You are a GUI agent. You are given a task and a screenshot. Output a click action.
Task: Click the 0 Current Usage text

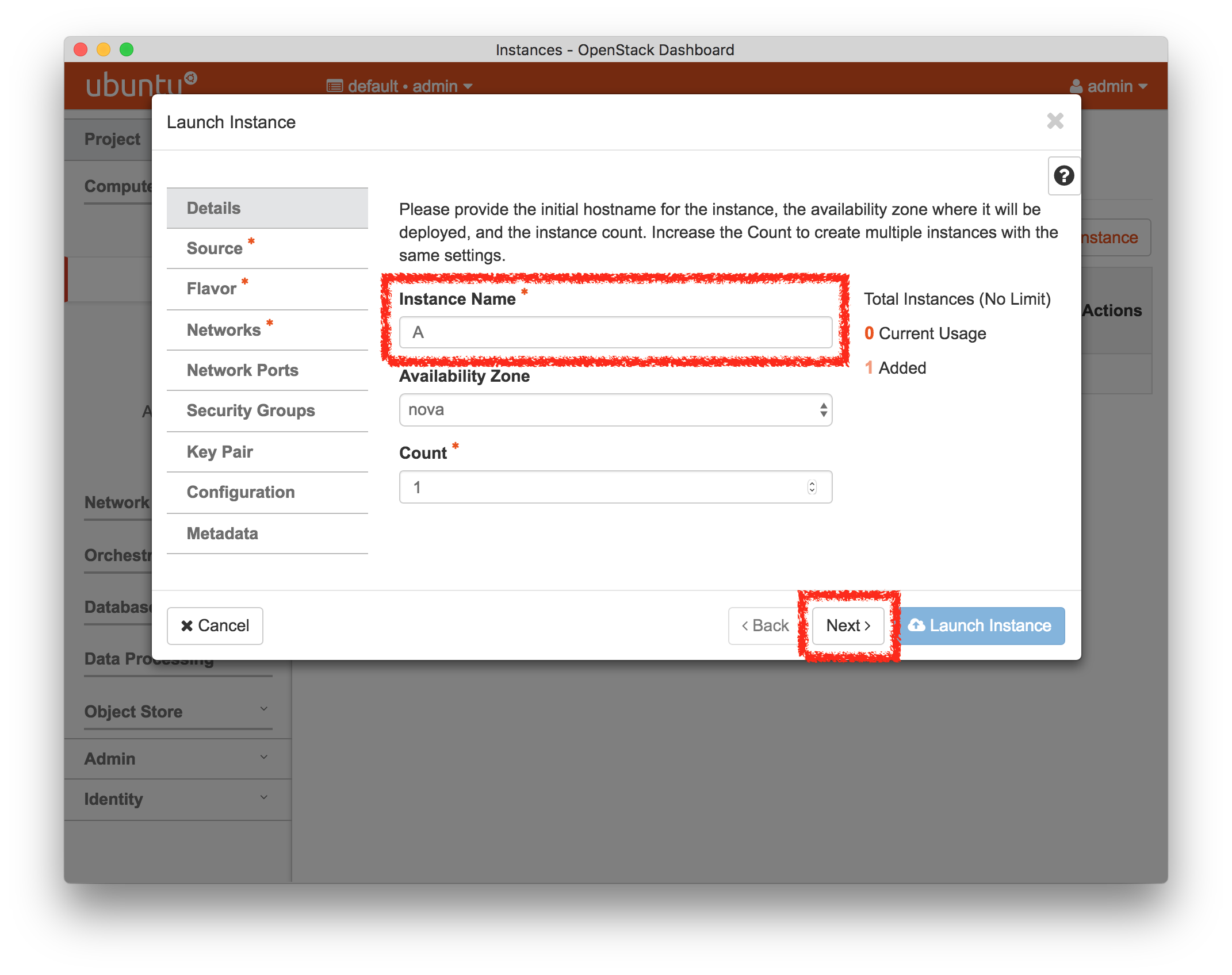pyautogui.click(x=925, y=333)
